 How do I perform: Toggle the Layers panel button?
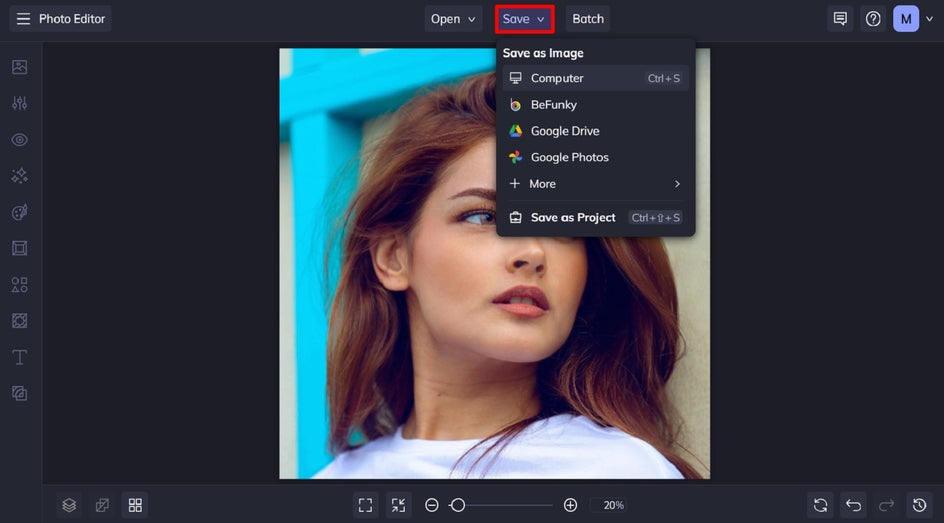pyautogui.click(x=69, y=505)
